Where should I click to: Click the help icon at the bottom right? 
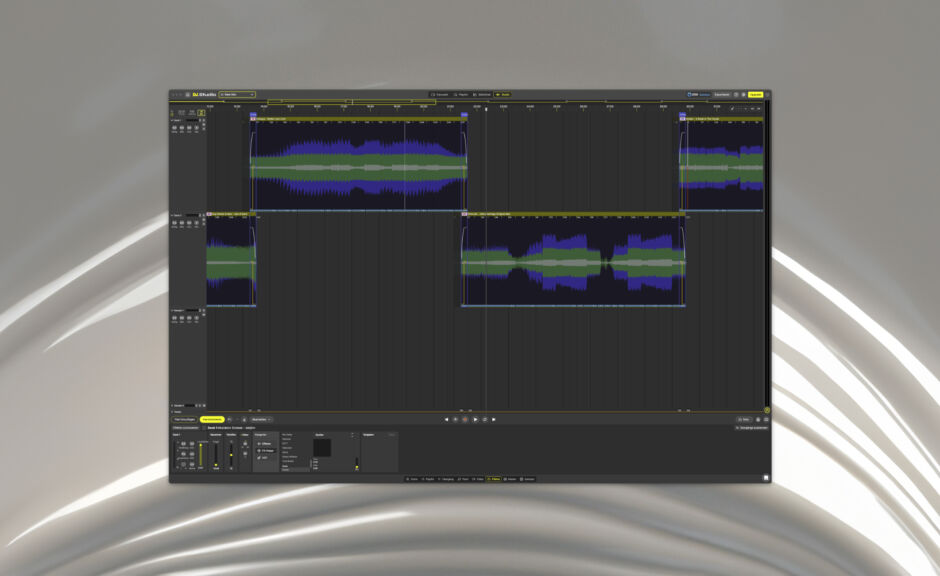coord(766,477)
